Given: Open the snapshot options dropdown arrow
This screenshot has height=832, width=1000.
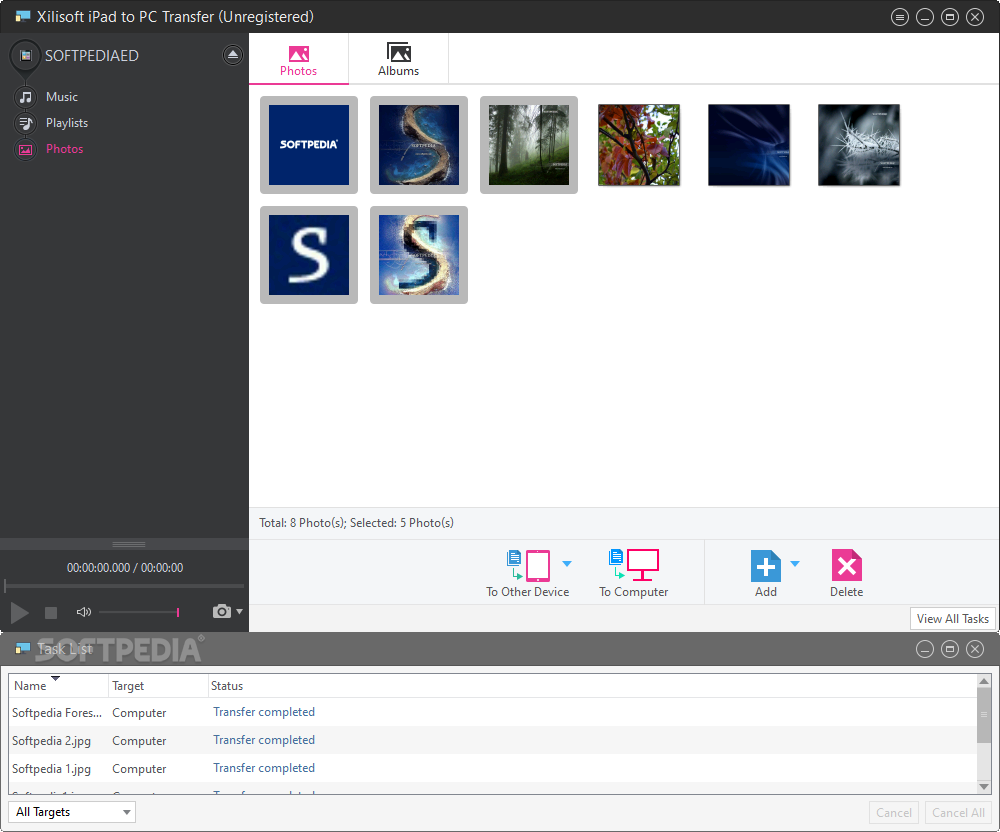Looking at the screenshot, I should pyautogui.click(x=239, y=611).
